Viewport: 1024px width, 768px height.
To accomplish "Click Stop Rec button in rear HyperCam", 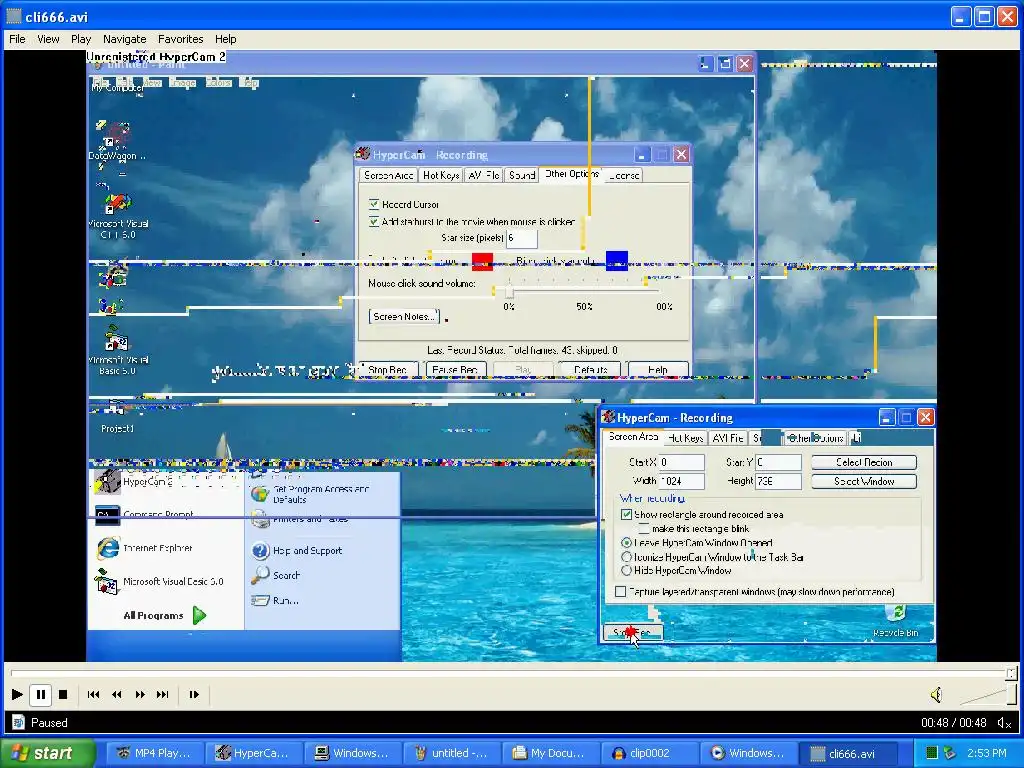I will pos(387,370).
